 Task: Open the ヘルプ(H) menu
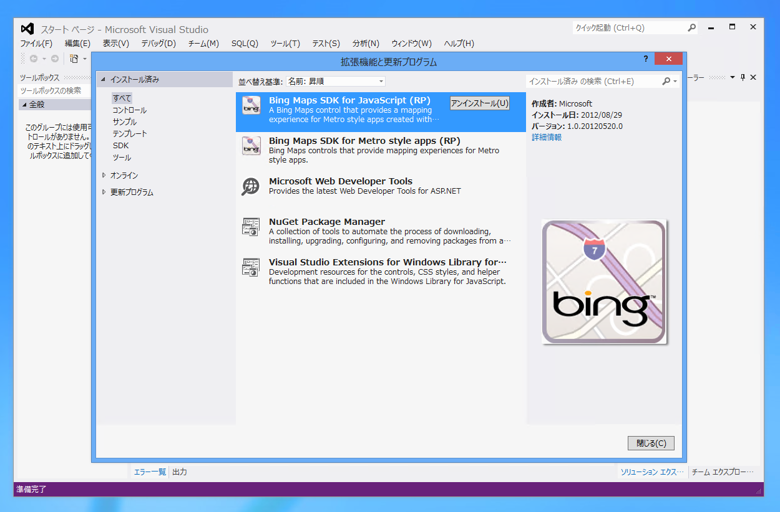[x=459, y=44]
